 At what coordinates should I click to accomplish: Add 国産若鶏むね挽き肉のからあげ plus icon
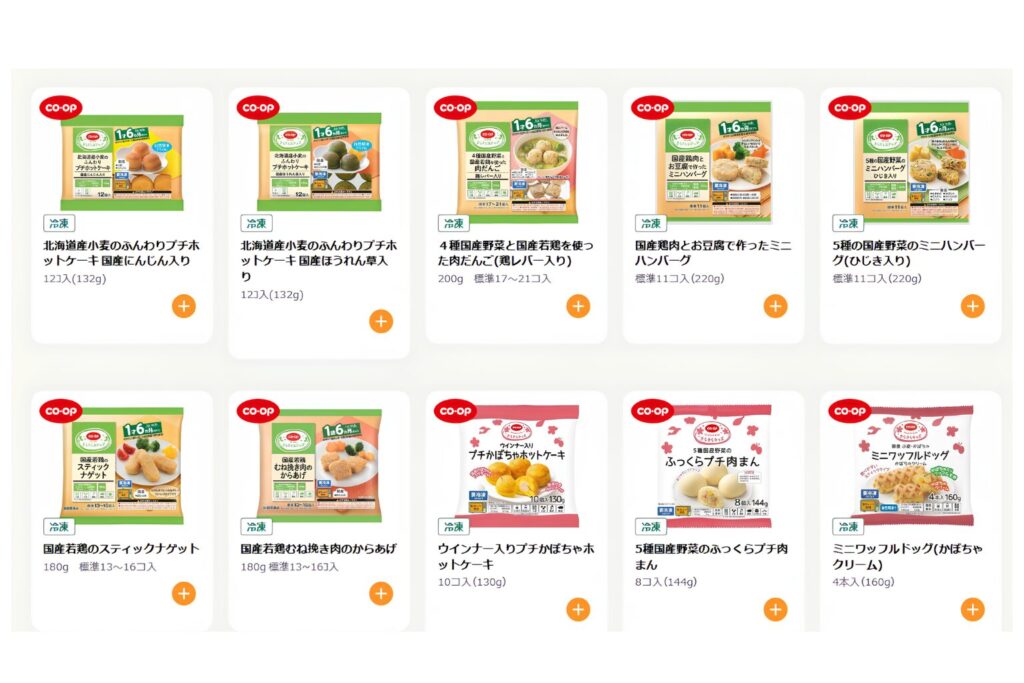pos(381,594)
